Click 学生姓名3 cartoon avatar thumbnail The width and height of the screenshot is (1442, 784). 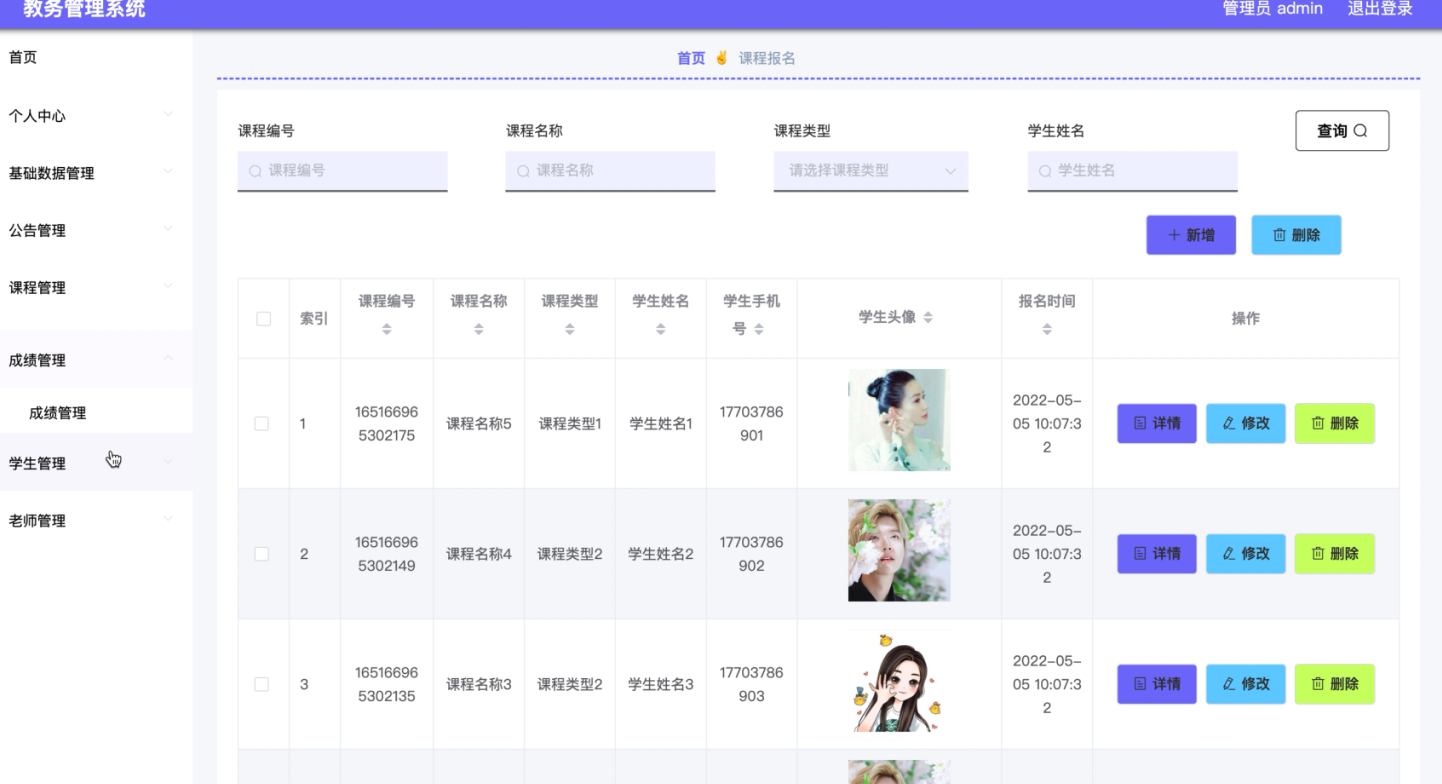899,680
